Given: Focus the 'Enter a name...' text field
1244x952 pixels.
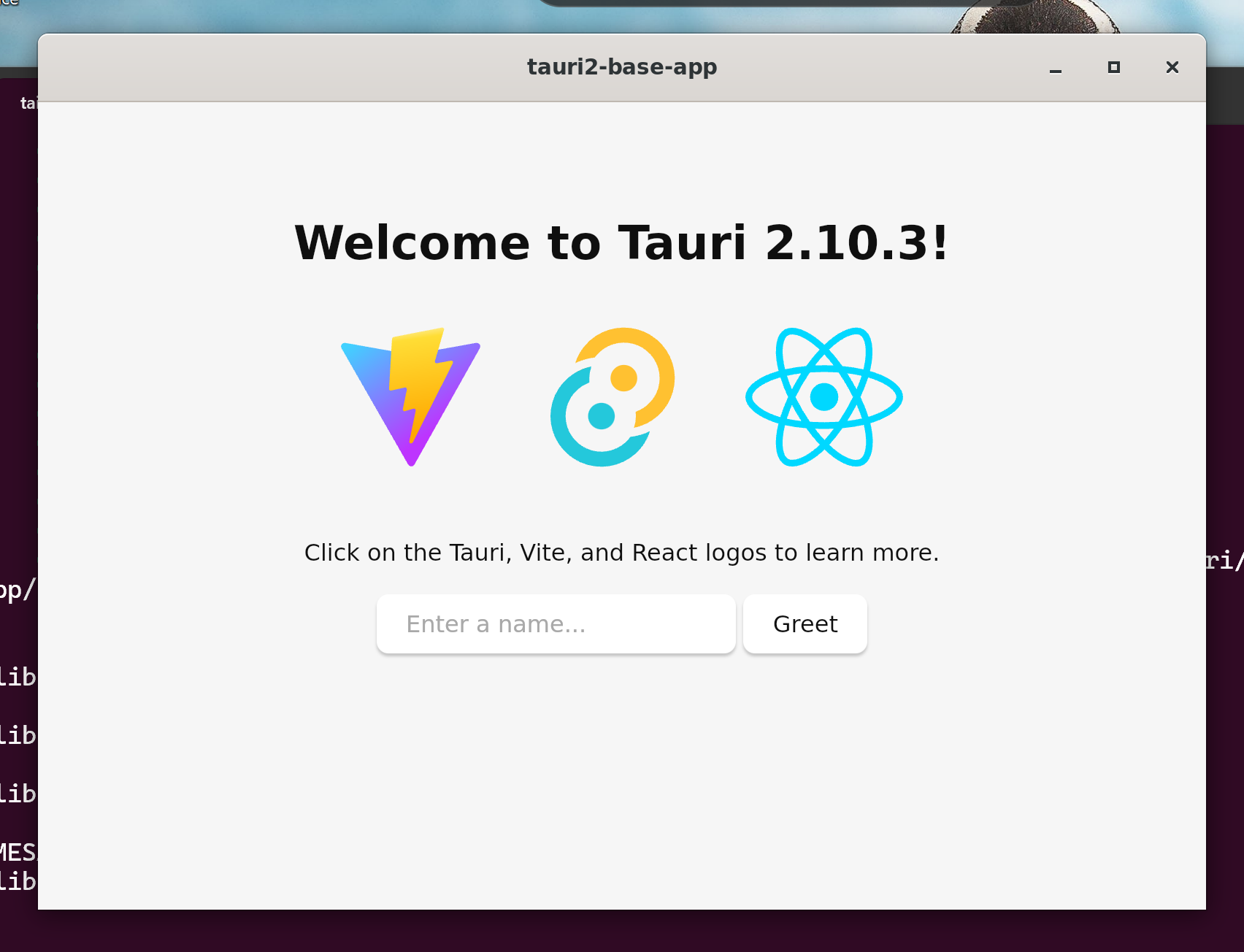Looking at the screenshot, I should [x=556, y=623].
